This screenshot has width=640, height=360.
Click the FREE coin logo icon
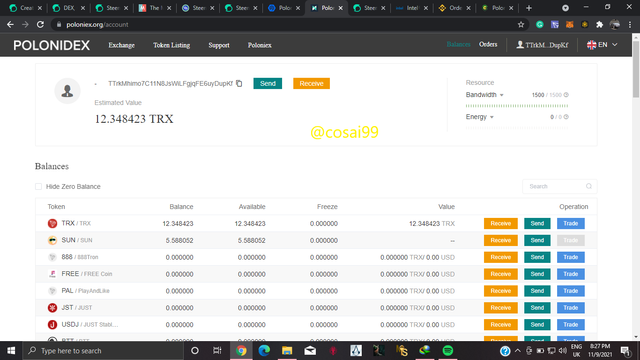click(x=52, y=274)
